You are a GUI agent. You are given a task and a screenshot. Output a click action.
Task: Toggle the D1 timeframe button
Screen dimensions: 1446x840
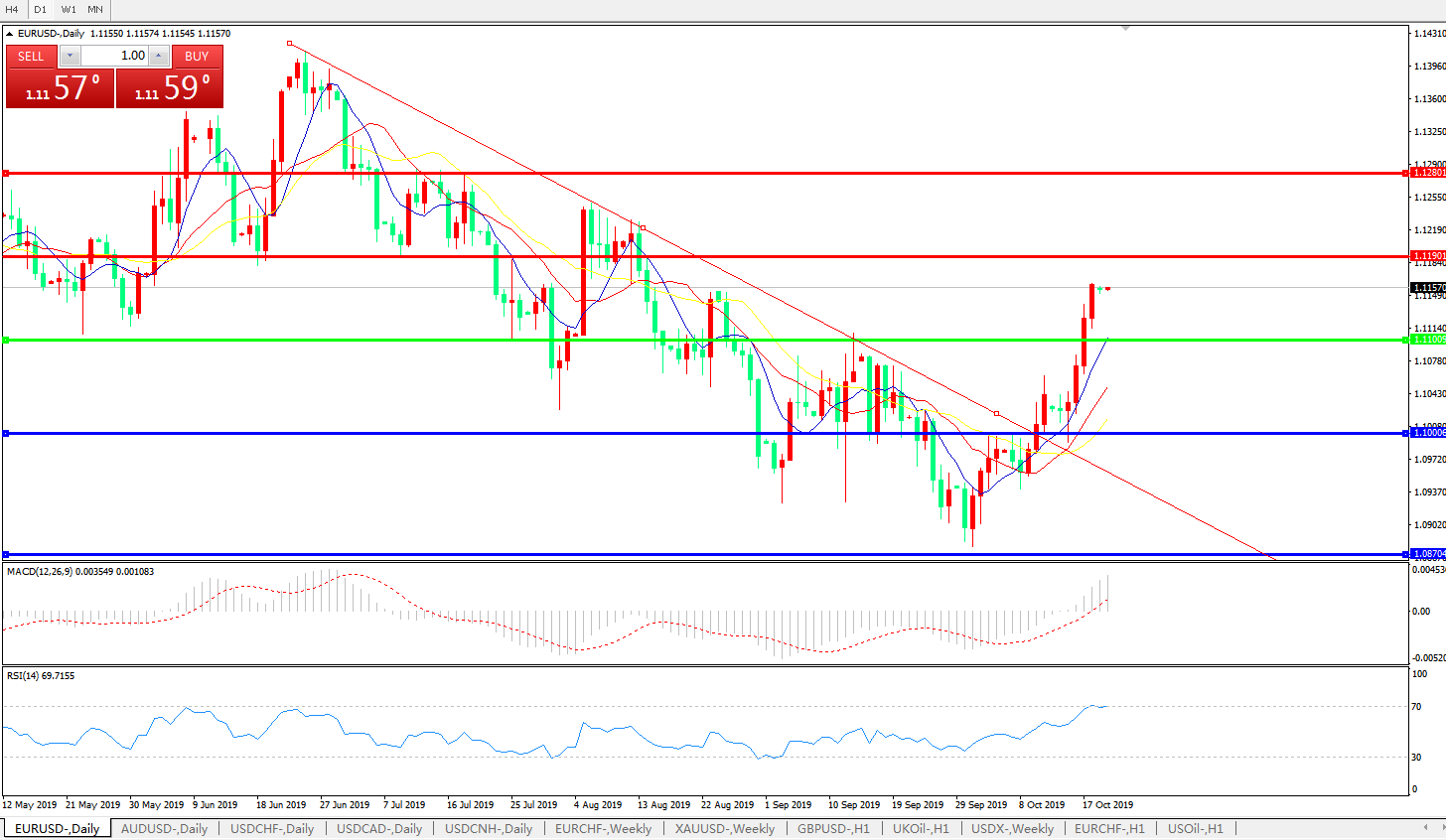click(40, 9)
